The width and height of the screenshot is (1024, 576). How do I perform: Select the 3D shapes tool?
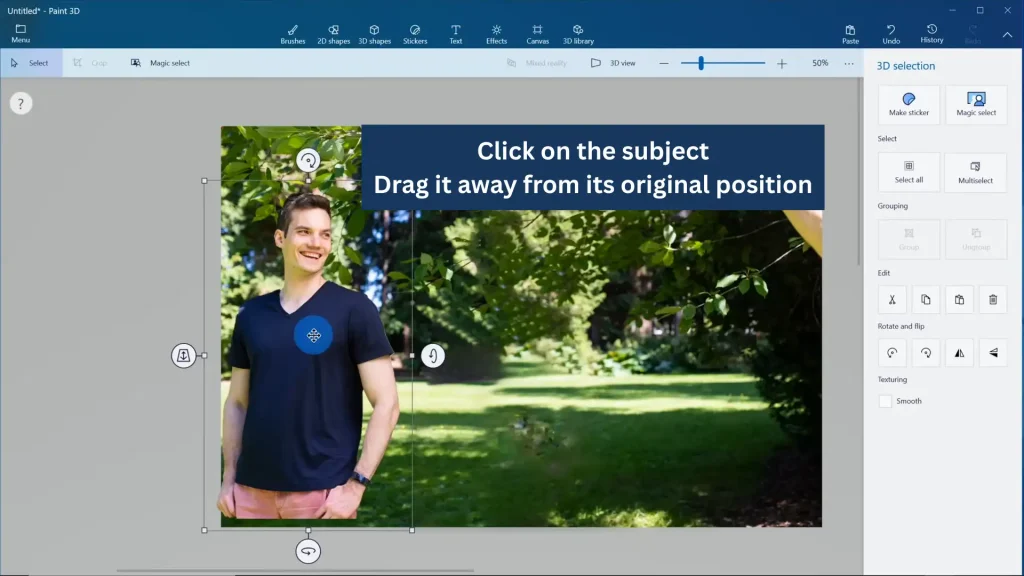point(374,34)
